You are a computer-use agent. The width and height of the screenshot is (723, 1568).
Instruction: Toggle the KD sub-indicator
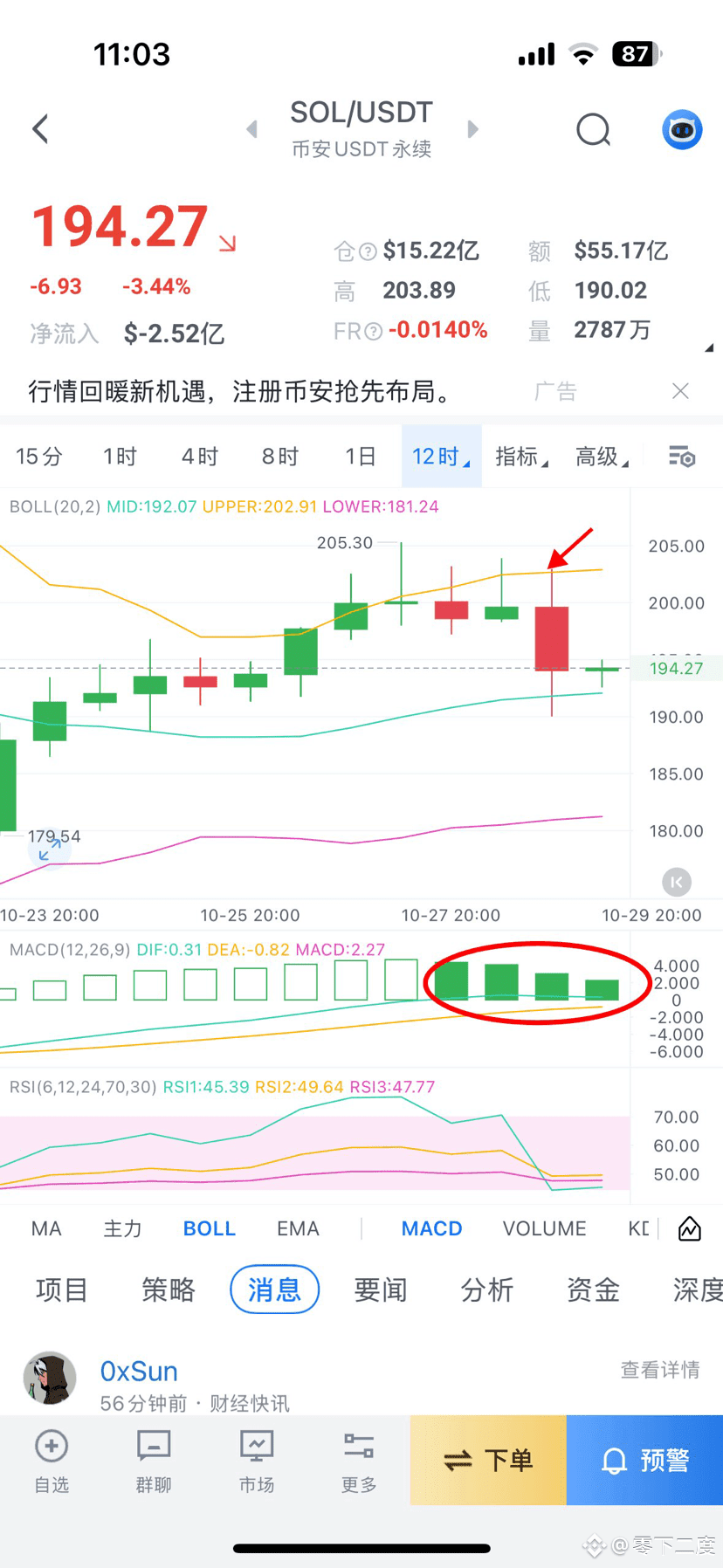coord(638,1228)
